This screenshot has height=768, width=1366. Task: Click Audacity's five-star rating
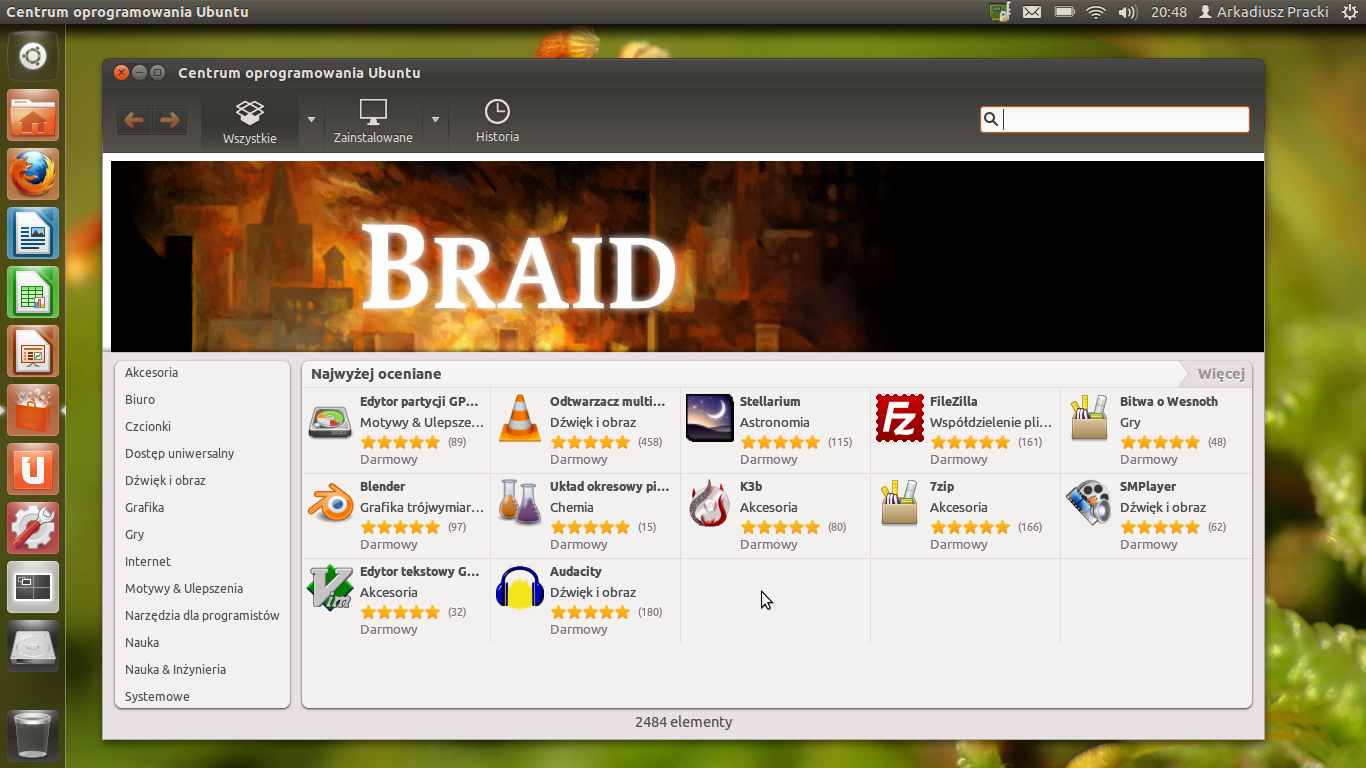click(590, 612)
